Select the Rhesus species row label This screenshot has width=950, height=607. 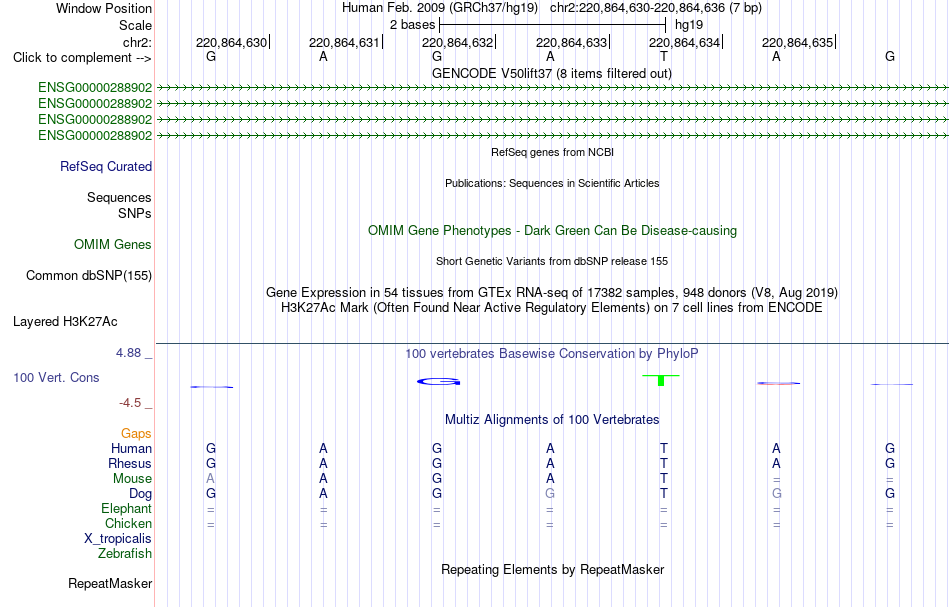(x=130, y=463)
